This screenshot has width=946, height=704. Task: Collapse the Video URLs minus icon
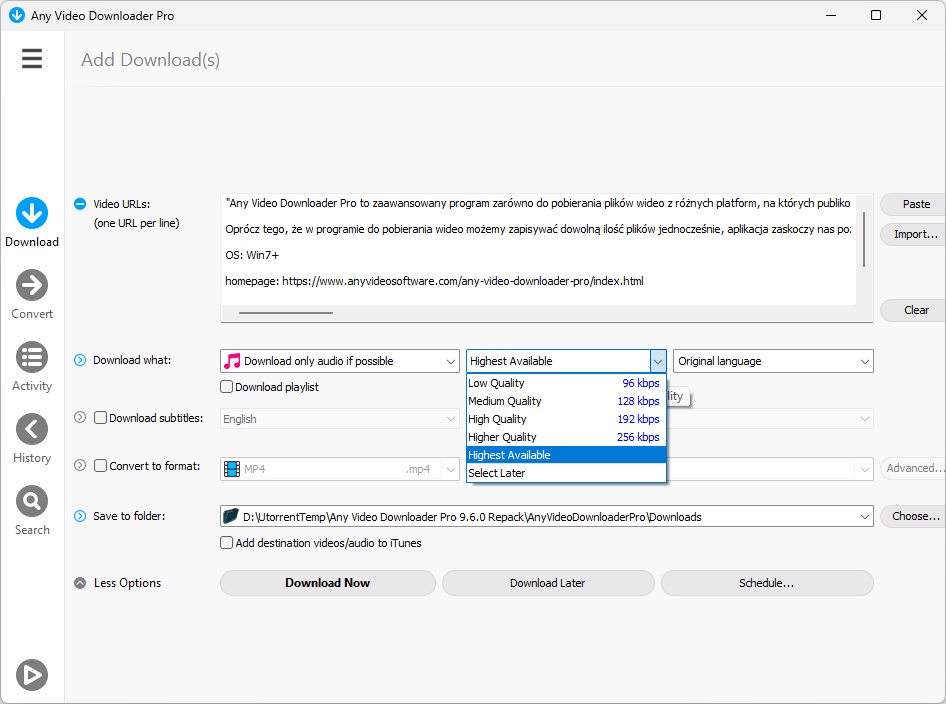(x=80, y=204)
